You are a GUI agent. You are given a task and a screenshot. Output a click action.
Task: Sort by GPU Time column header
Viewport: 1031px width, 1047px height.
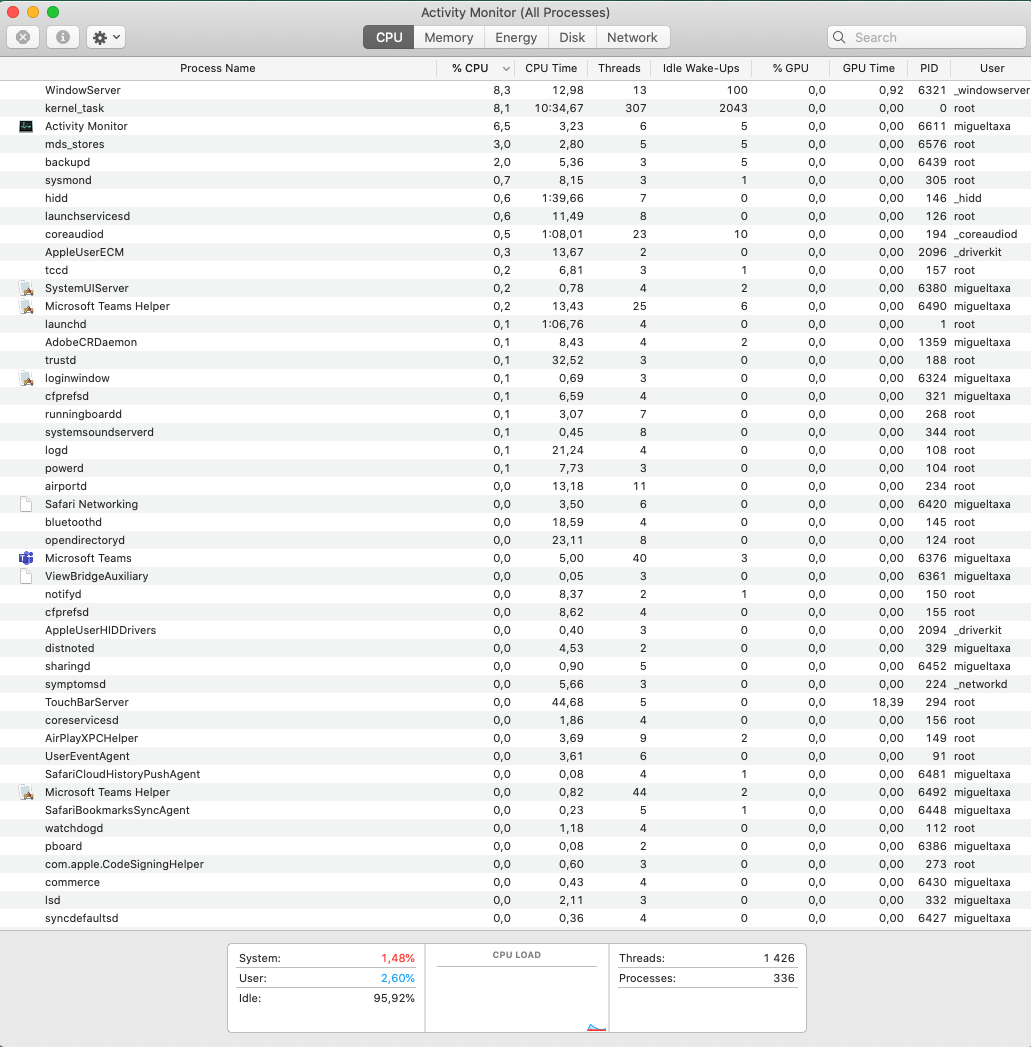tap(868, 68)
